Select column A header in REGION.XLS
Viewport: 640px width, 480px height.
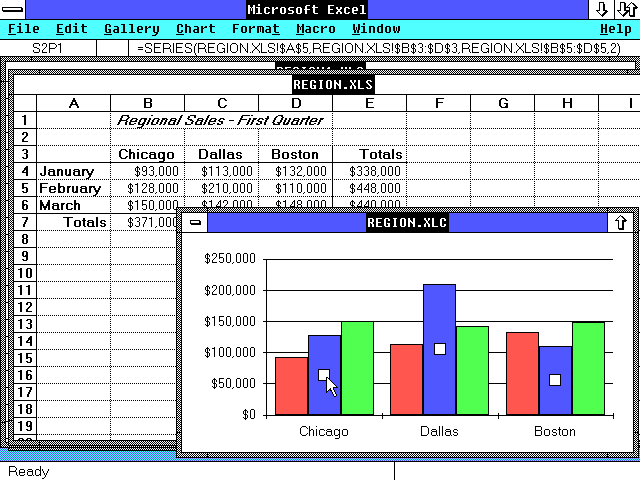73,103
